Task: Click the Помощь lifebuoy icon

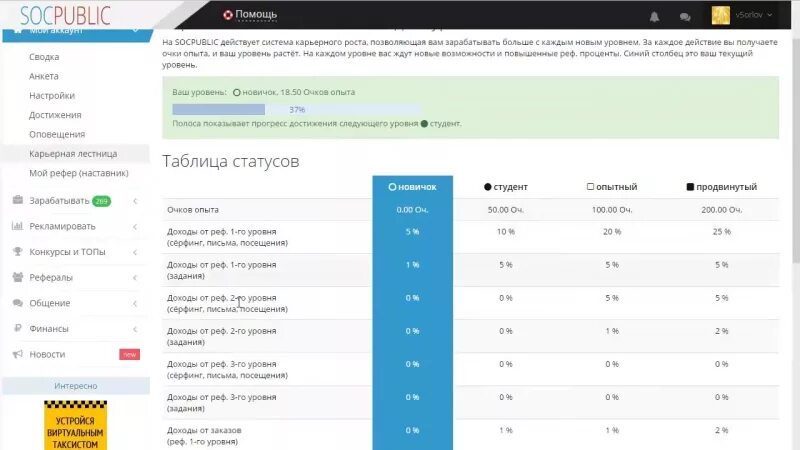Action: coord(228,15)
